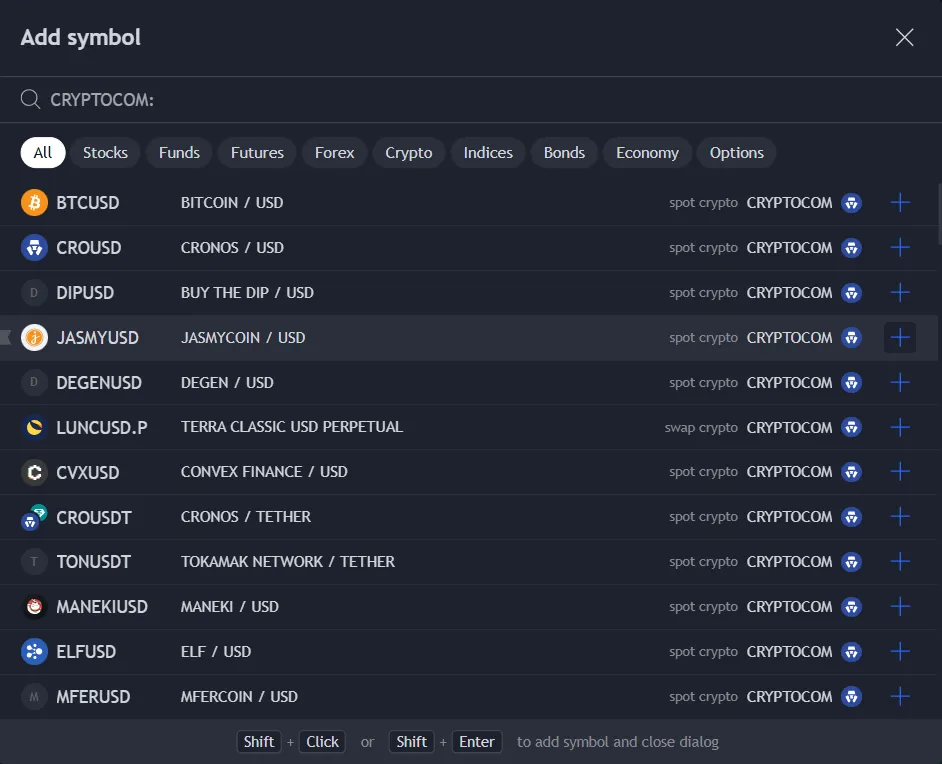This screenshot has height=764, width=942.
Task: Click the MFERUSD placeholder M icon
Action: [x=34, y=697]
